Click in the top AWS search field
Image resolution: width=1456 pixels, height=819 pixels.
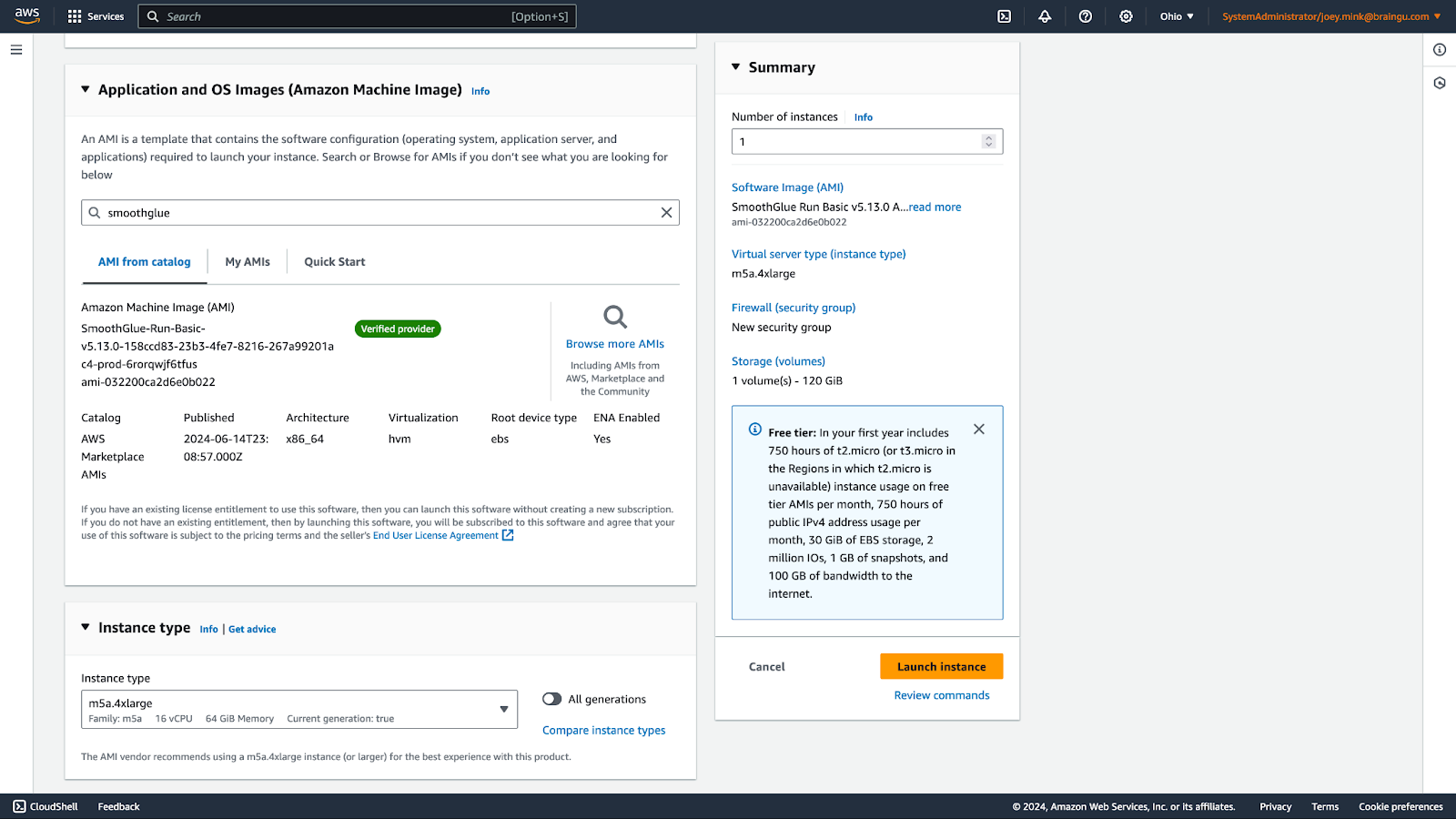click(357, 16)
